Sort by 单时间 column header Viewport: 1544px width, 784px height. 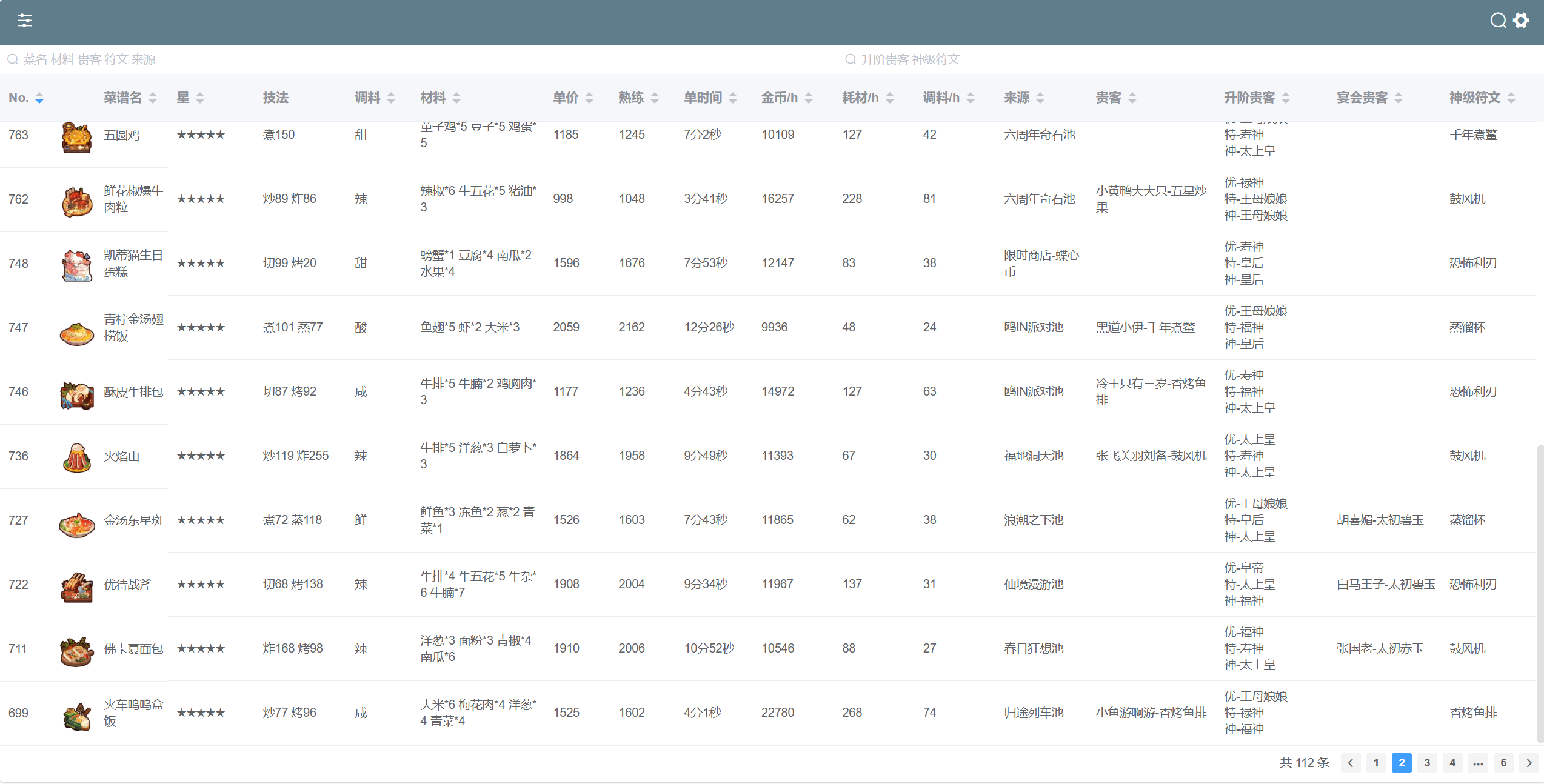click(732, 98)
